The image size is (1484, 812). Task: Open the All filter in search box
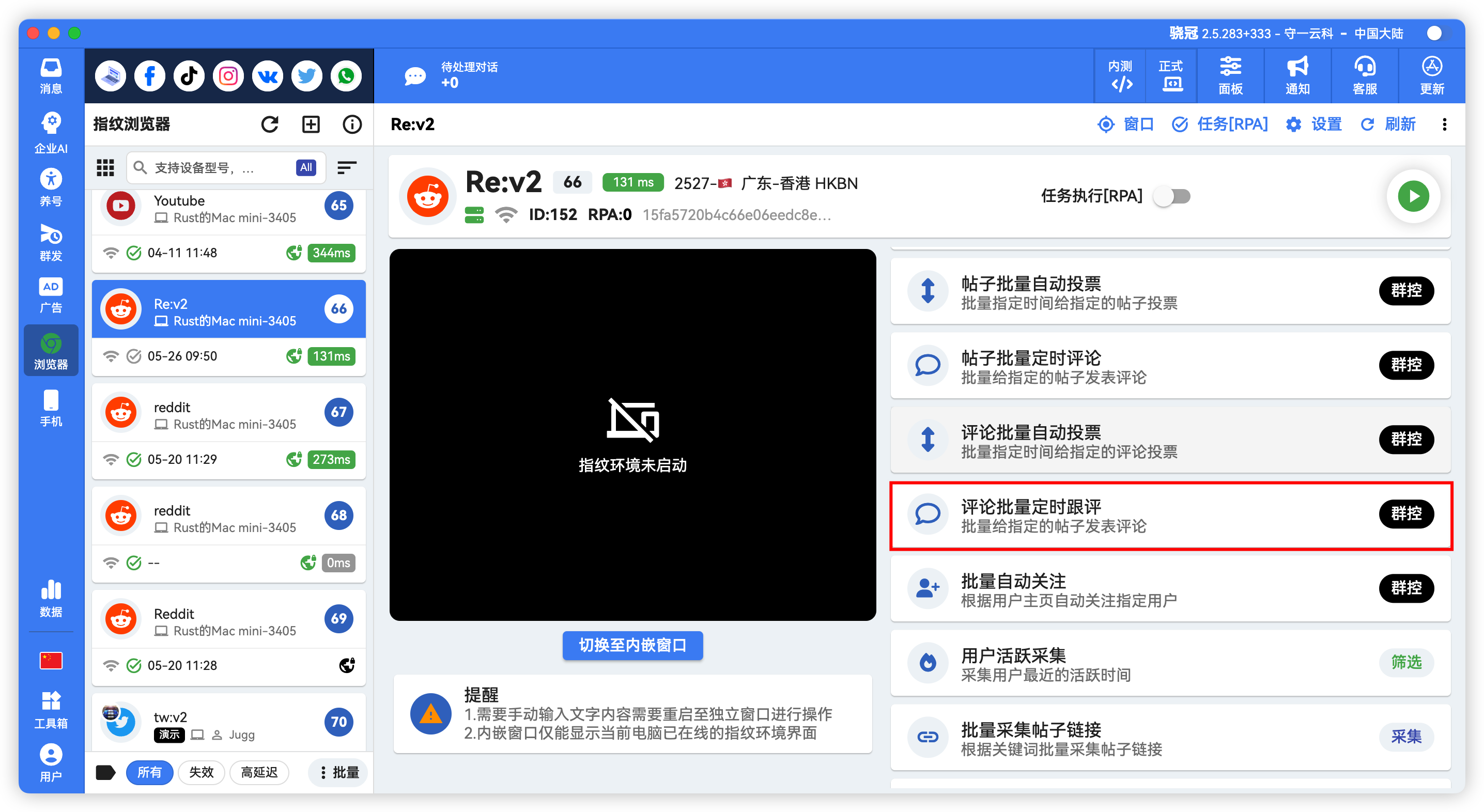[x=306, y=167]
